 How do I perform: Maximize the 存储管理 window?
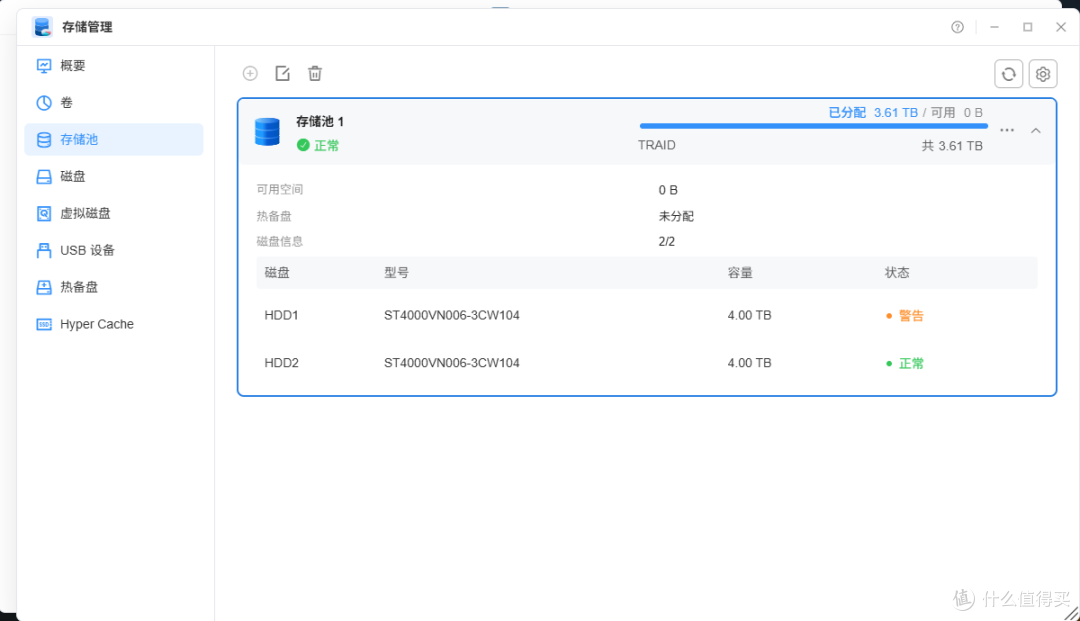click(x=1028, y=27)
